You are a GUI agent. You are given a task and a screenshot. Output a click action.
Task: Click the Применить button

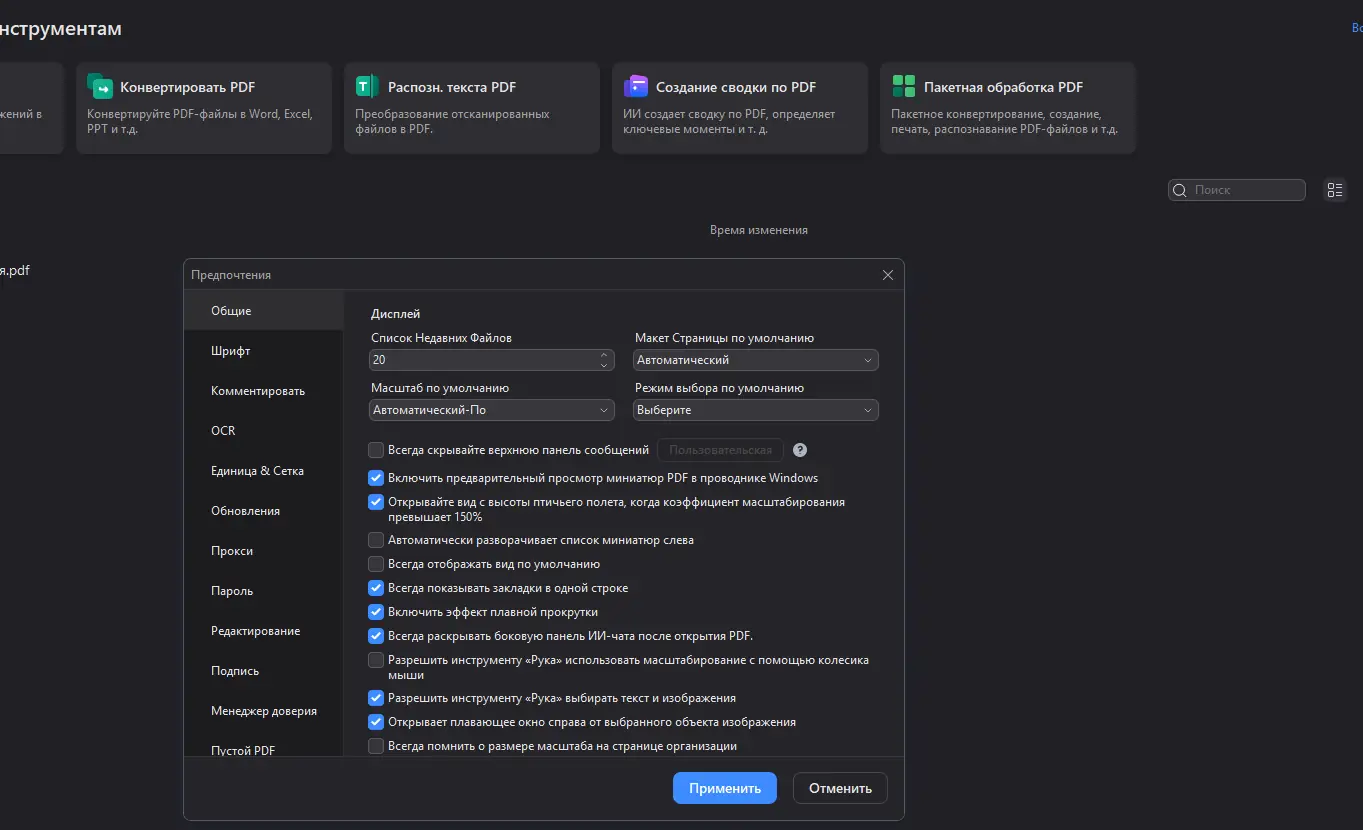(725, 788)
